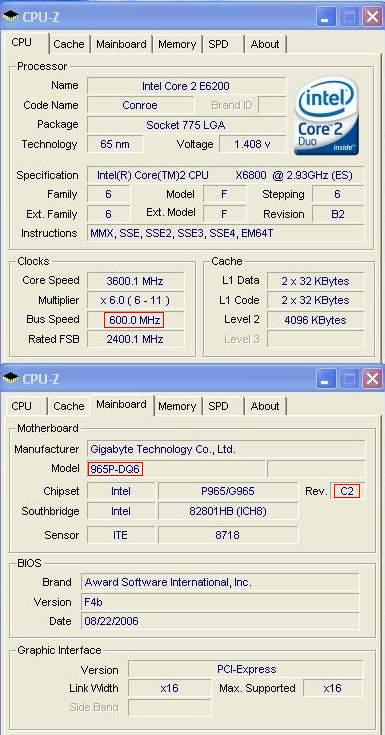Click the empty Level 3 cache field
This screenshot has height=735, width=385.
pyautogui.click(x=315, y=339)
